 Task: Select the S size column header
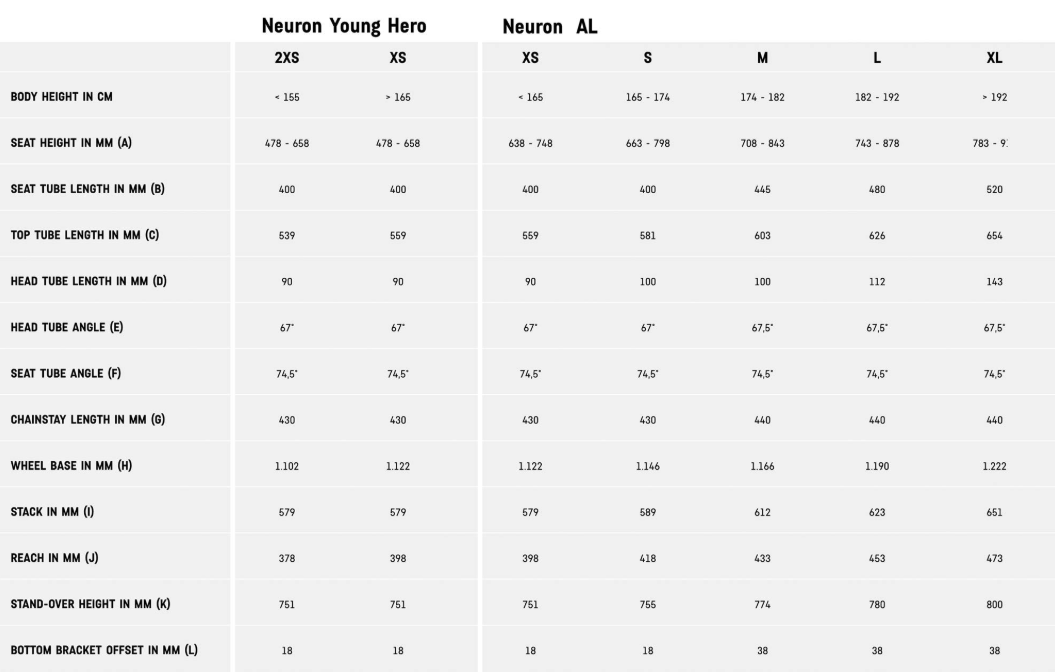click(x=648, y=58)
